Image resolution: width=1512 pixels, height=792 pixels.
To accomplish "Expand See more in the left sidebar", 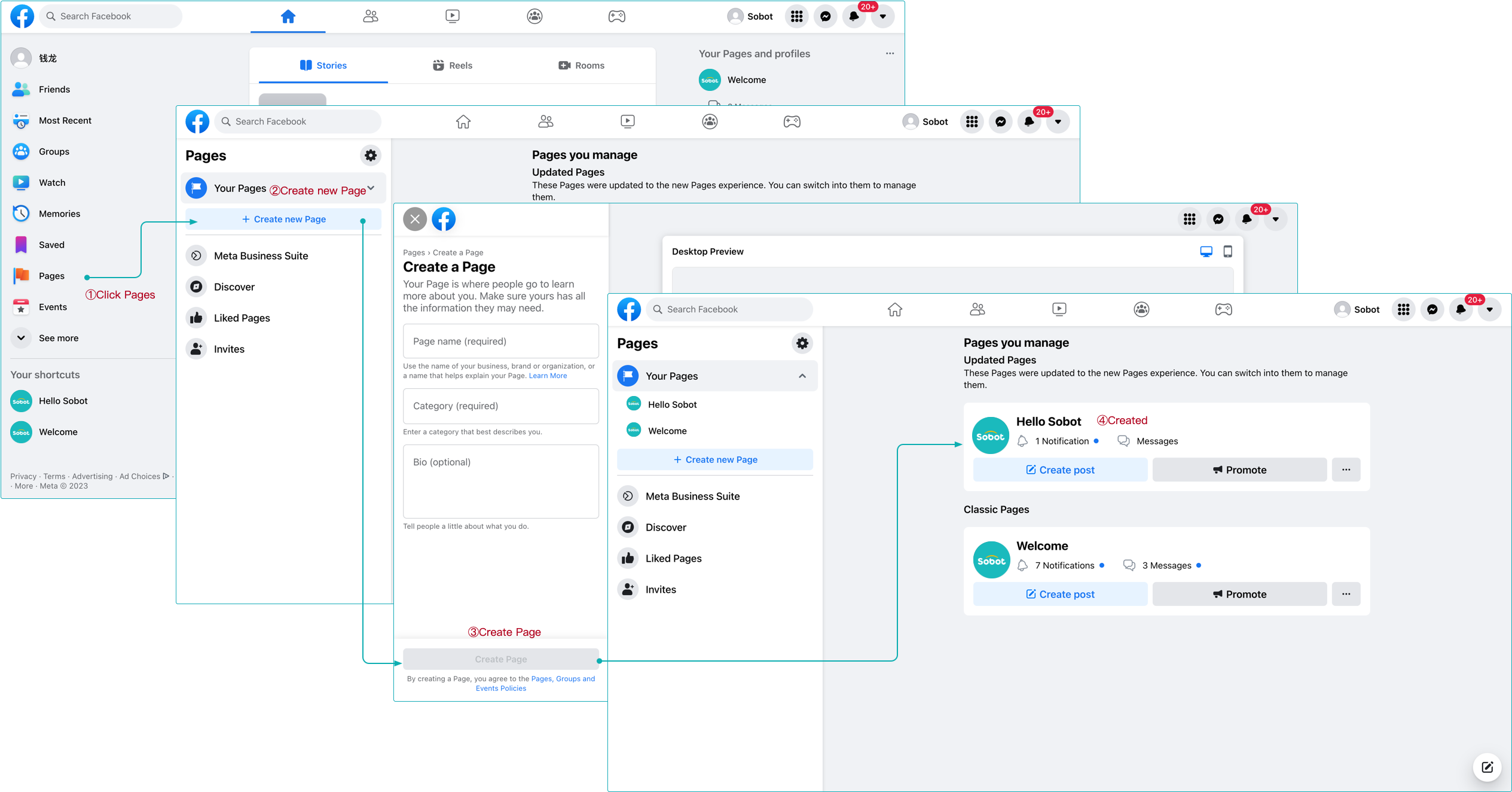I will coord(58,338).
